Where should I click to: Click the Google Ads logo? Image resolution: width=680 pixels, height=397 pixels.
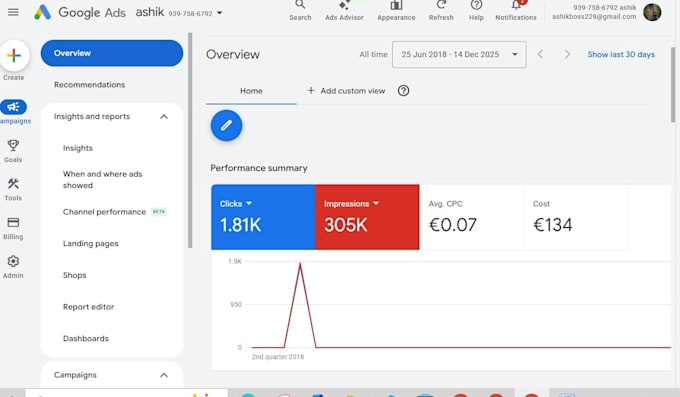tap(42, 12)
